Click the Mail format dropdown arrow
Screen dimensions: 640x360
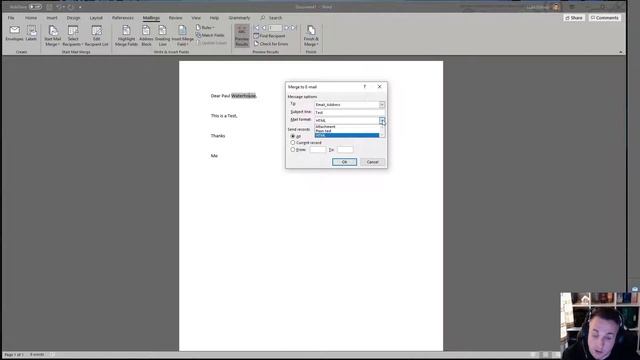[x=382, y=120]
